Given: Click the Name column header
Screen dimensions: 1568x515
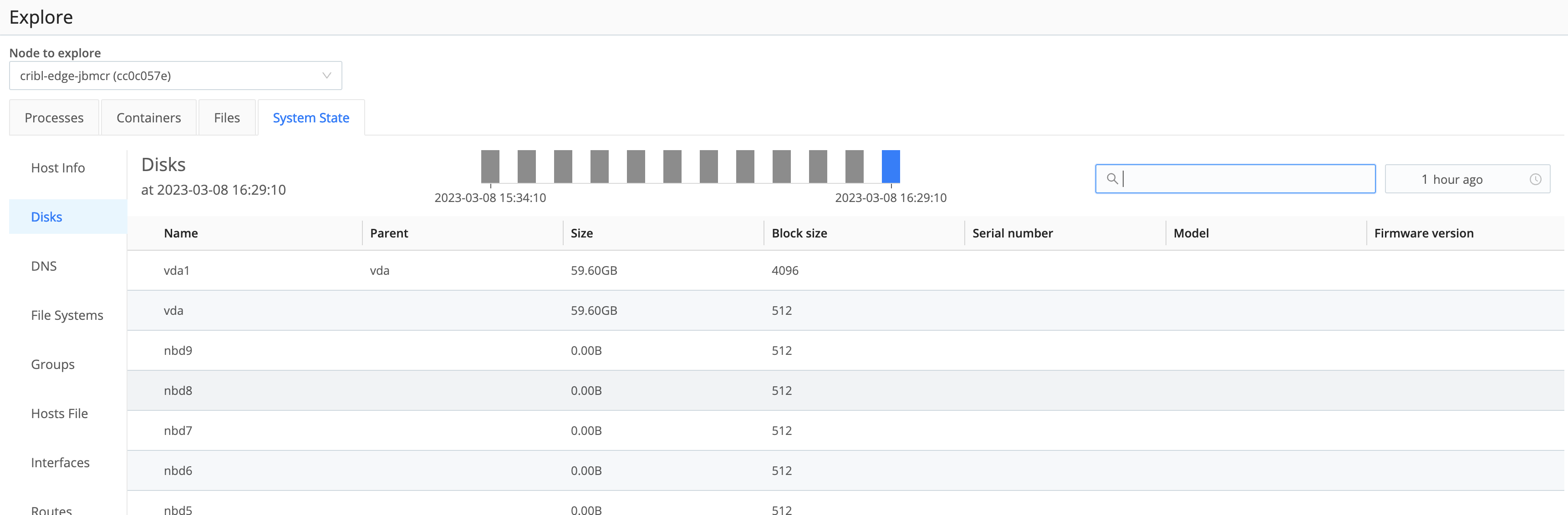Looking at the screenshot, I should point(181,233).
